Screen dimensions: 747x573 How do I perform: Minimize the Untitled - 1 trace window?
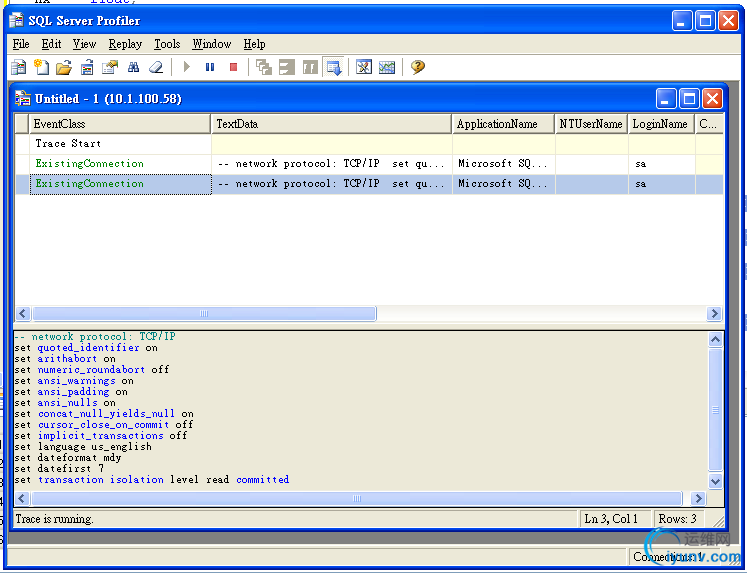tap(666, 99)
